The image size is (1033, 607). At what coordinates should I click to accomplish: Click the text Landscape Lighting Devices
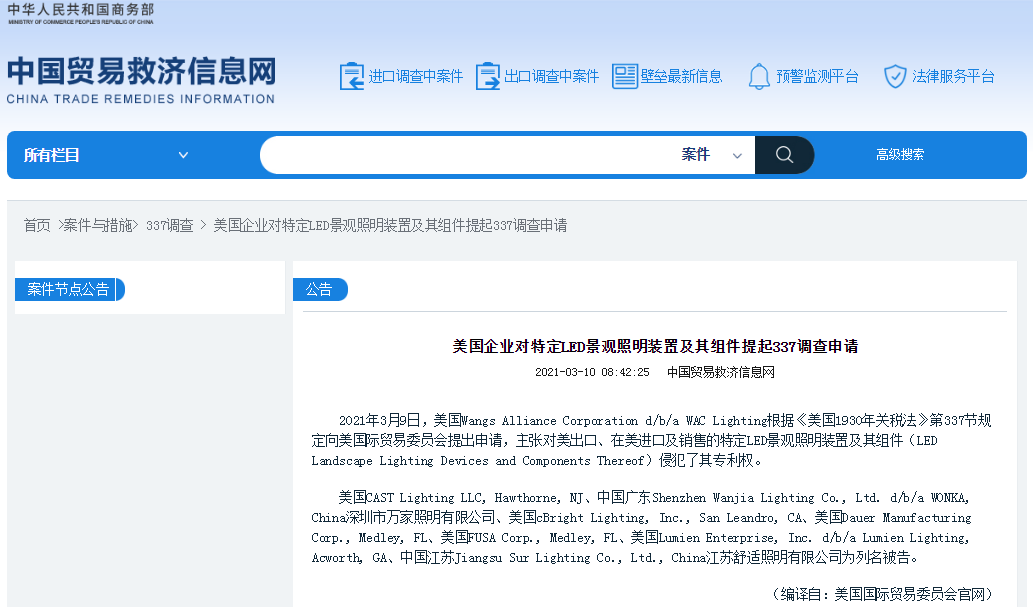point(400,461)
